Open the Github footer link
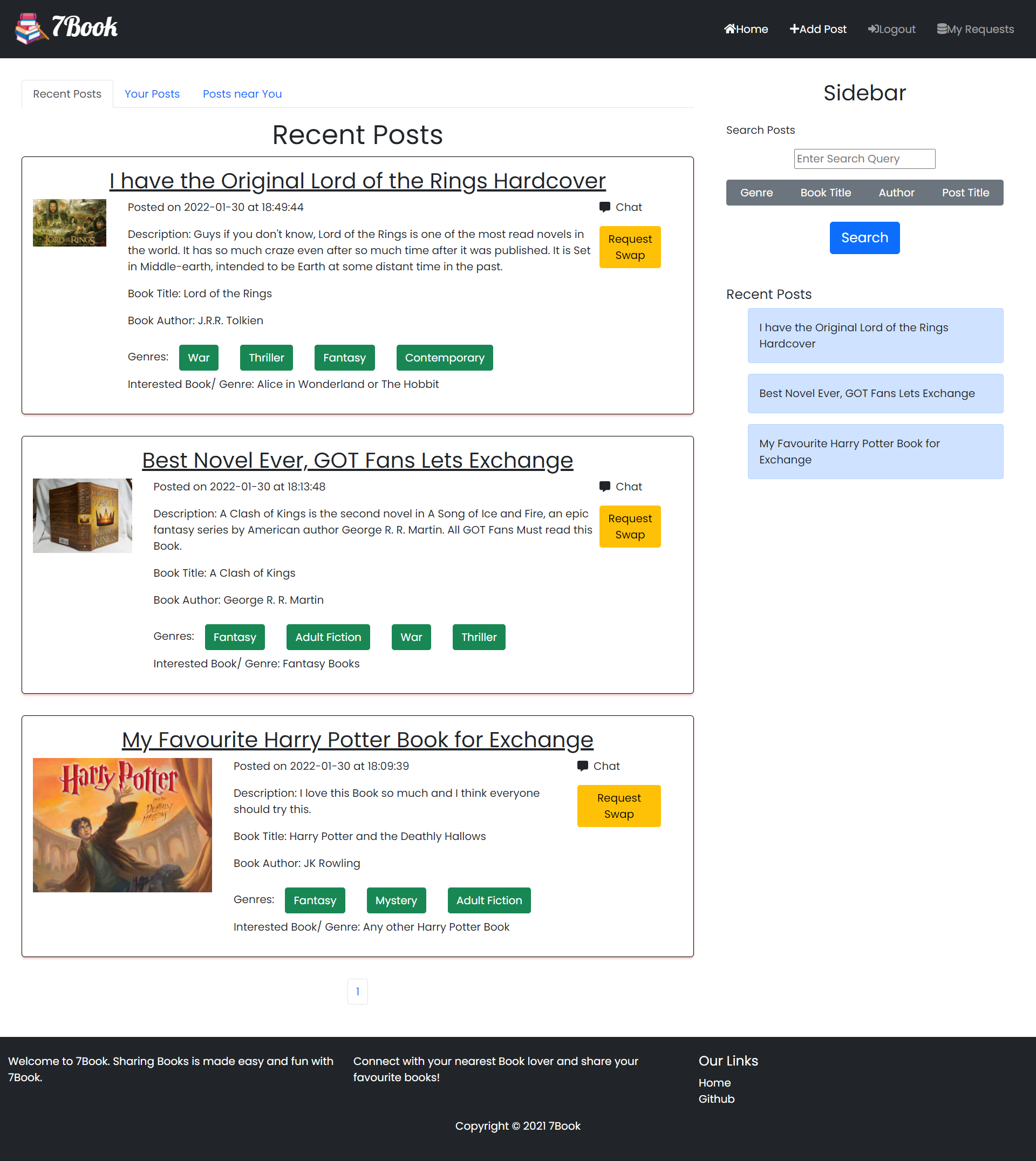Image resolution: width=1036 pixels, height=1161 pixels. (716, 1099)
